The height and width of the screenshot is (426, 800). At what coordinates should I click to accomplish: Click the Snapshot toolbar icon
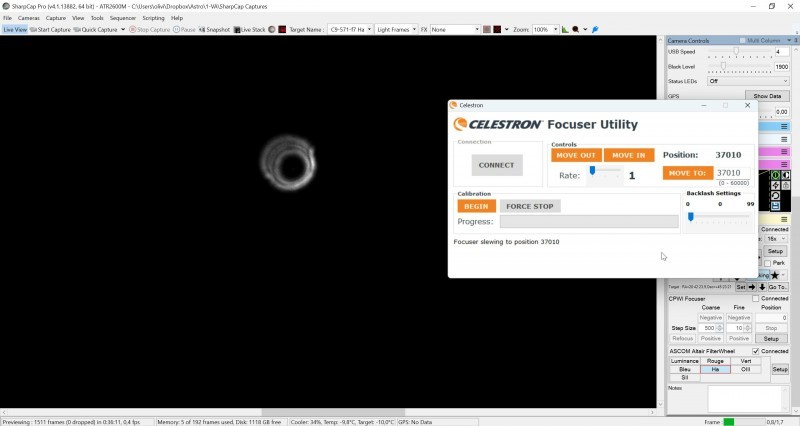click(214, 30)
